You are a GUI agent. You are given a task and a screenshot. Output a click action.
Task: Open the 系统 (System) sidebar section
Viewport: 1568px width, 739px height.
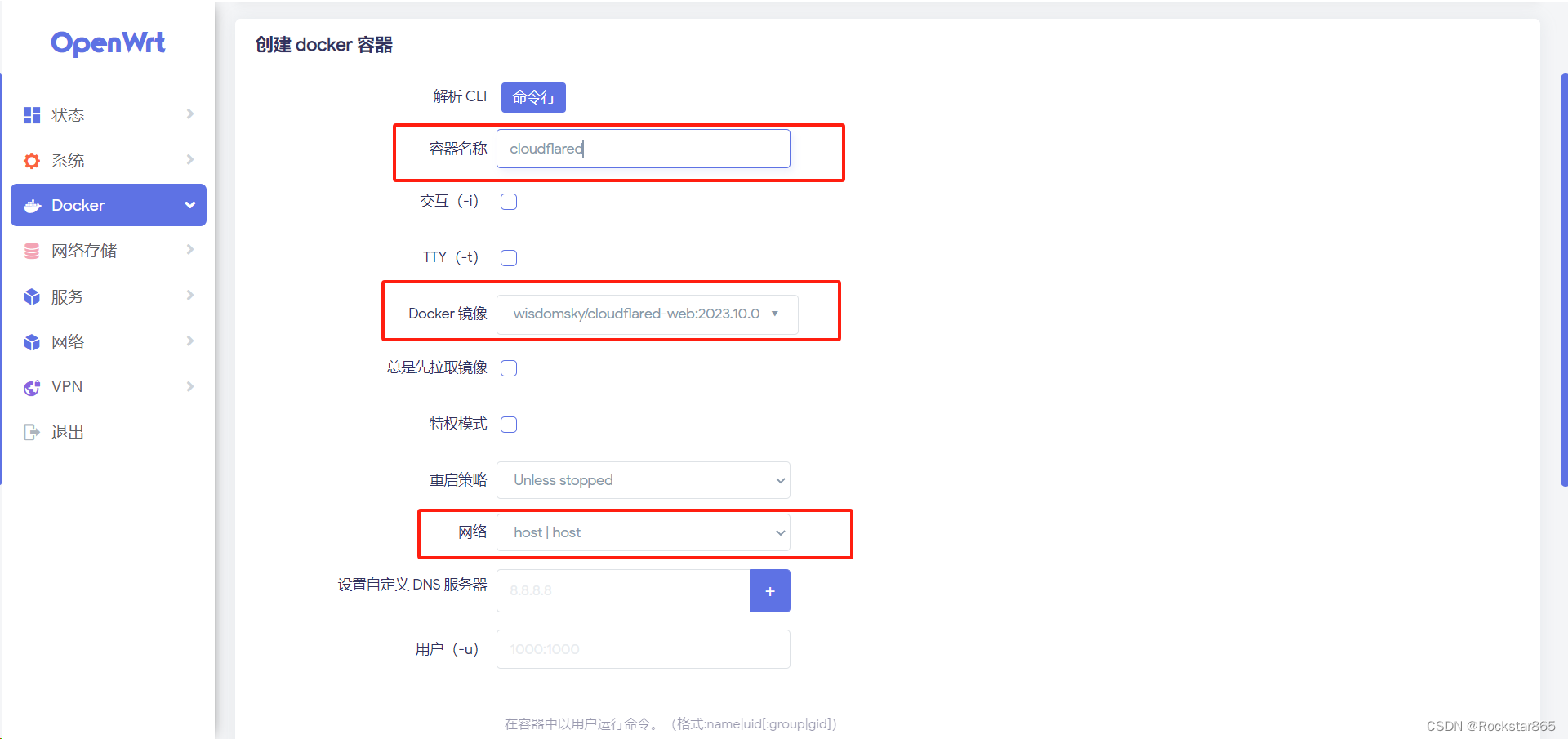[x=68, y=160]
